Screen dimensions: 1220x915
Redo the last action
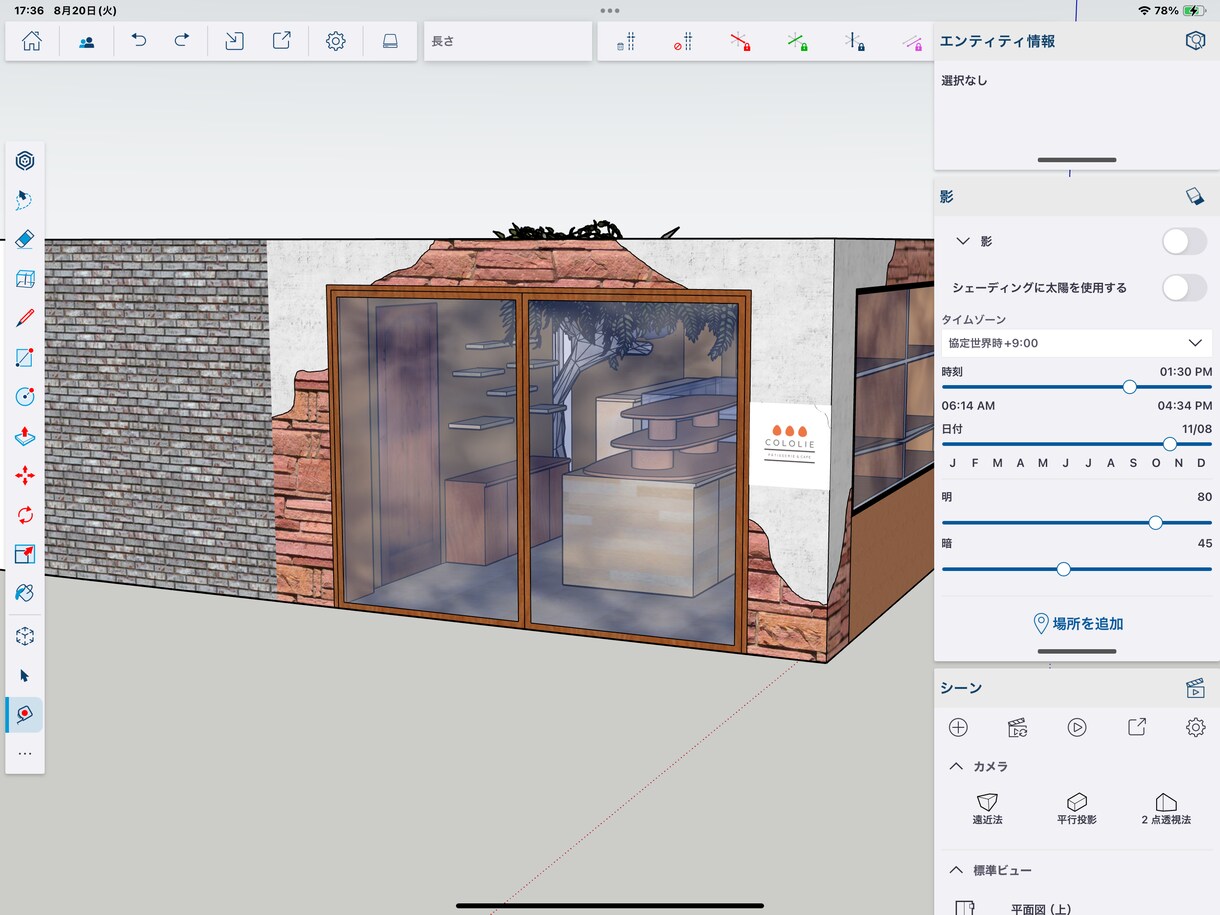pyautogui.click(x=182, y=41)
